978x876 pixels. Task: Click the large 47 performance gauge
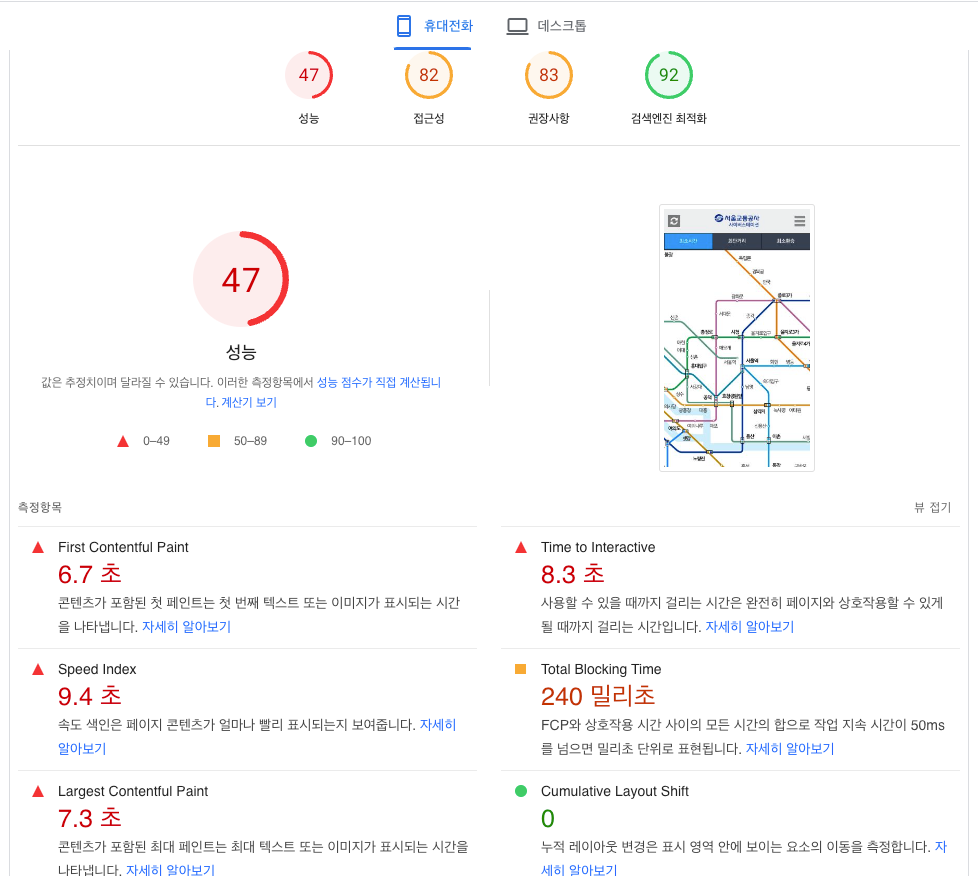pyautogui.click(x=241, y=279)
